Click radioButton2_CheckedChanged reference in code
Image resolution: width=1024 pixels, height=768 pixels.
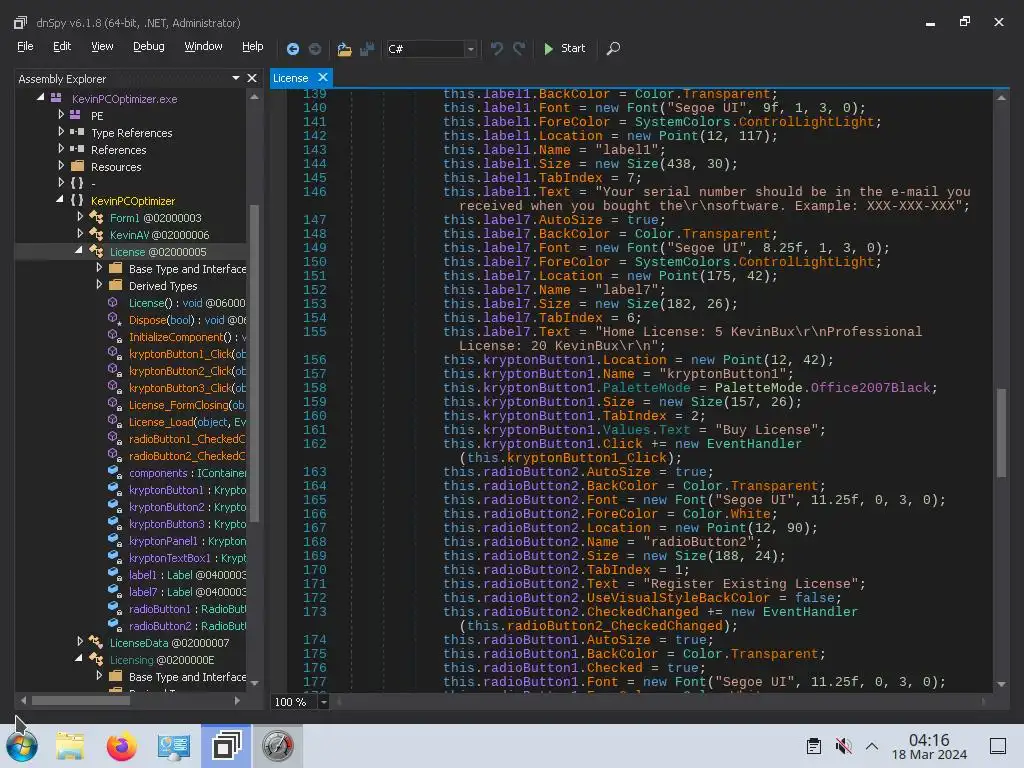615,626
